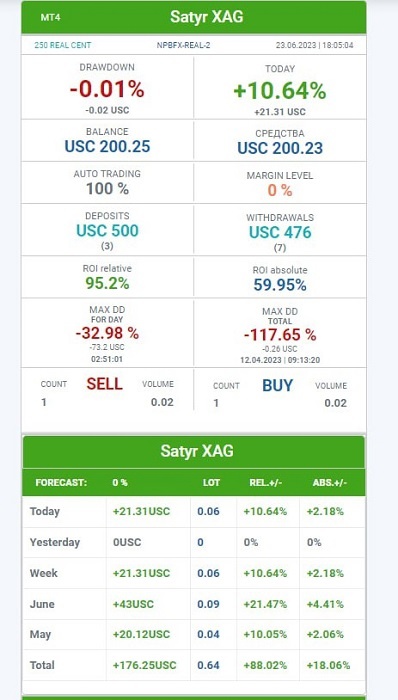Select the Max DD total -117.65 % cell
Viewport: 398px width, 700px height.
pos(280,334)
